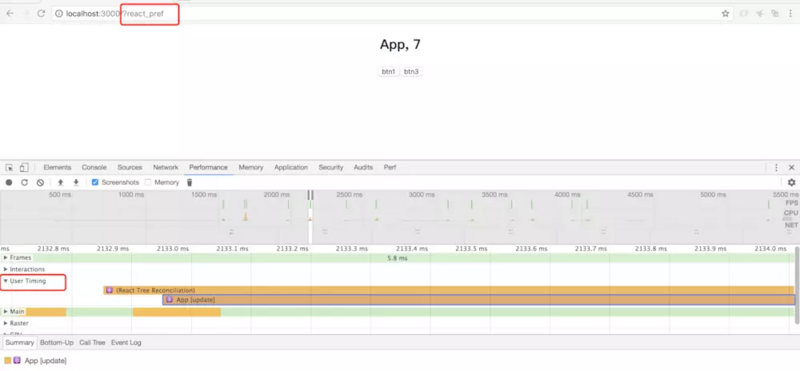This screenshot has width=800, height=371.
Task: Collect garbage with the trash can icon
Action: (189, 182)
